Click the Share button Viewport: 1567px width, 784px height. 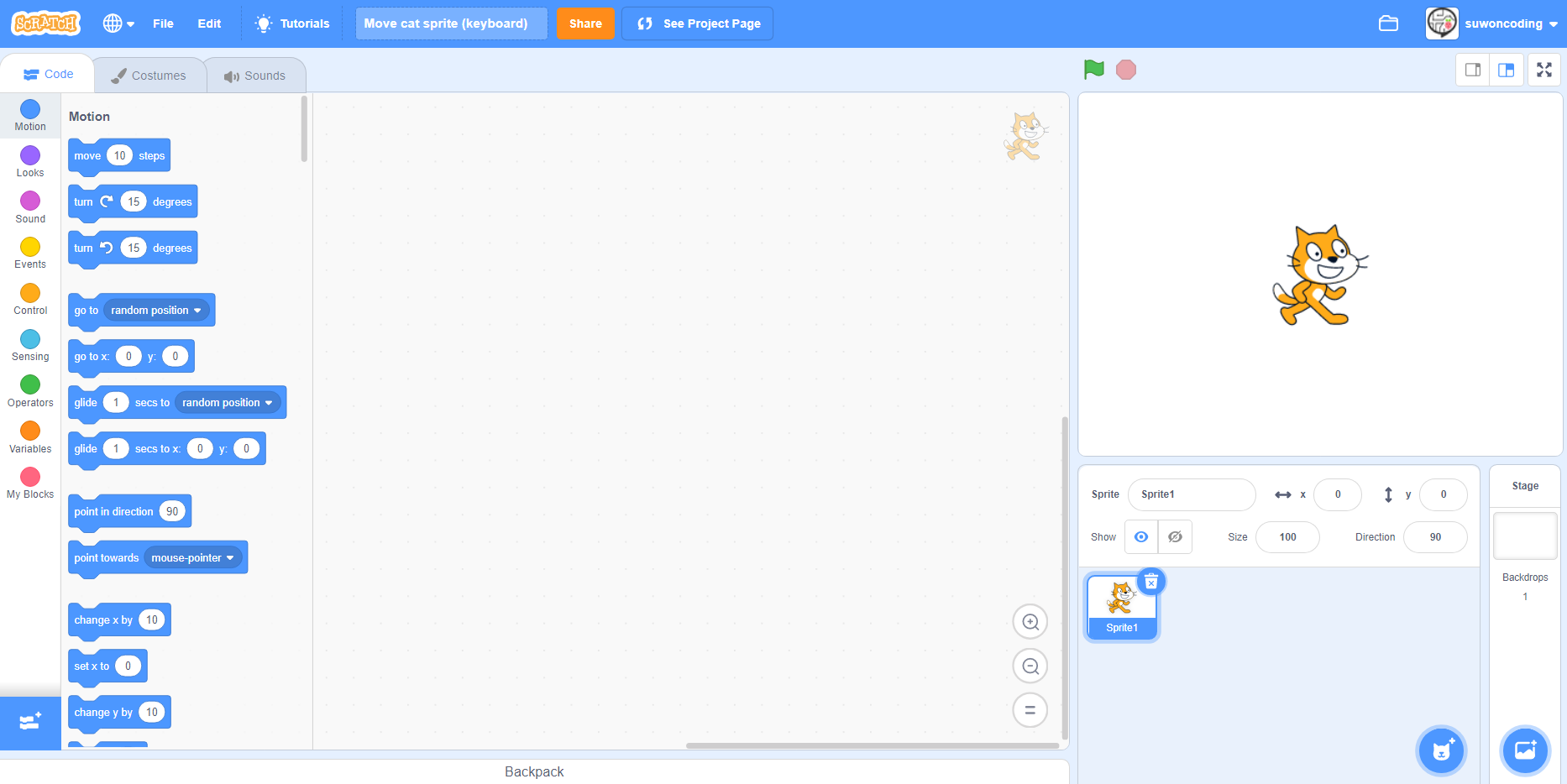point(585,24)
